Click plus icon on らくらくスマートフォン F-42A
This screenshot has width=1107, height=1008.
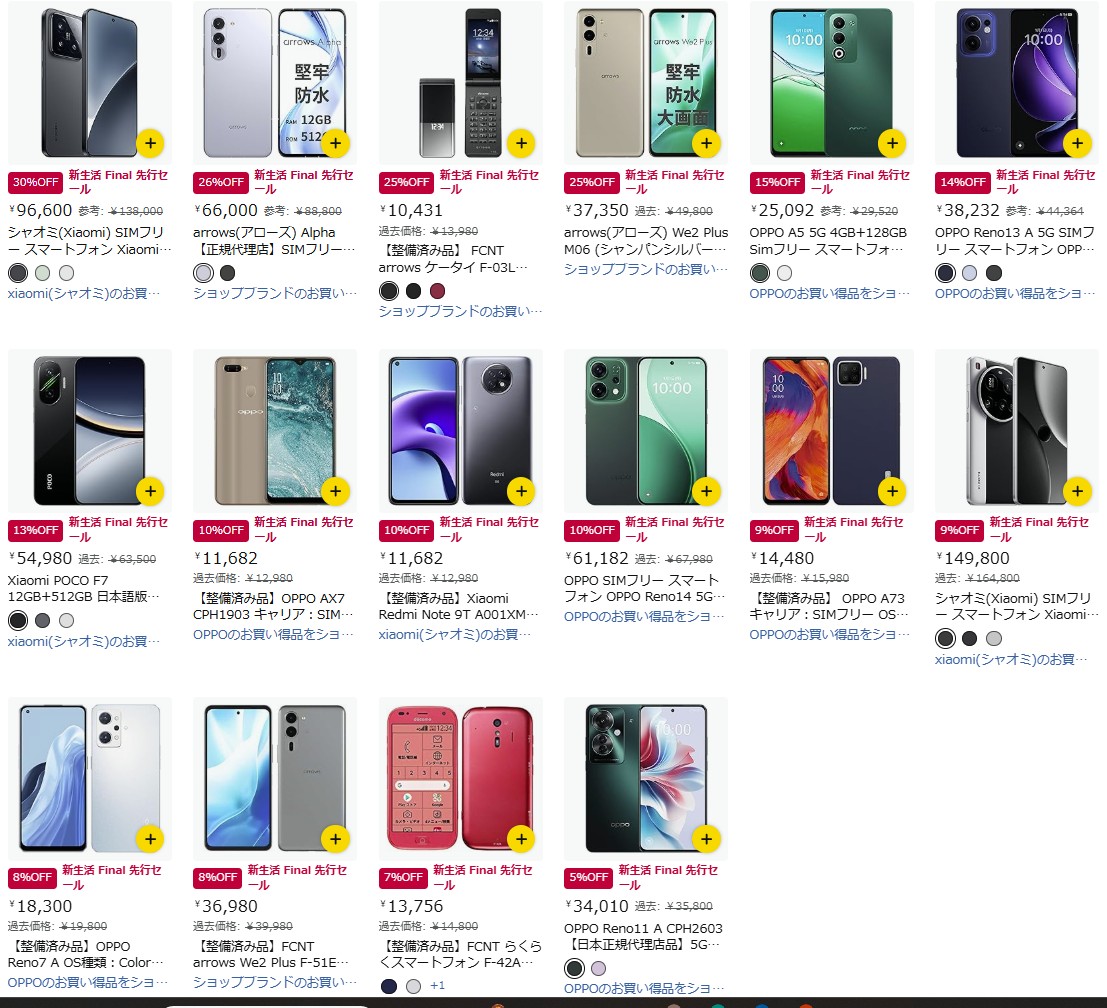(521, 839)
